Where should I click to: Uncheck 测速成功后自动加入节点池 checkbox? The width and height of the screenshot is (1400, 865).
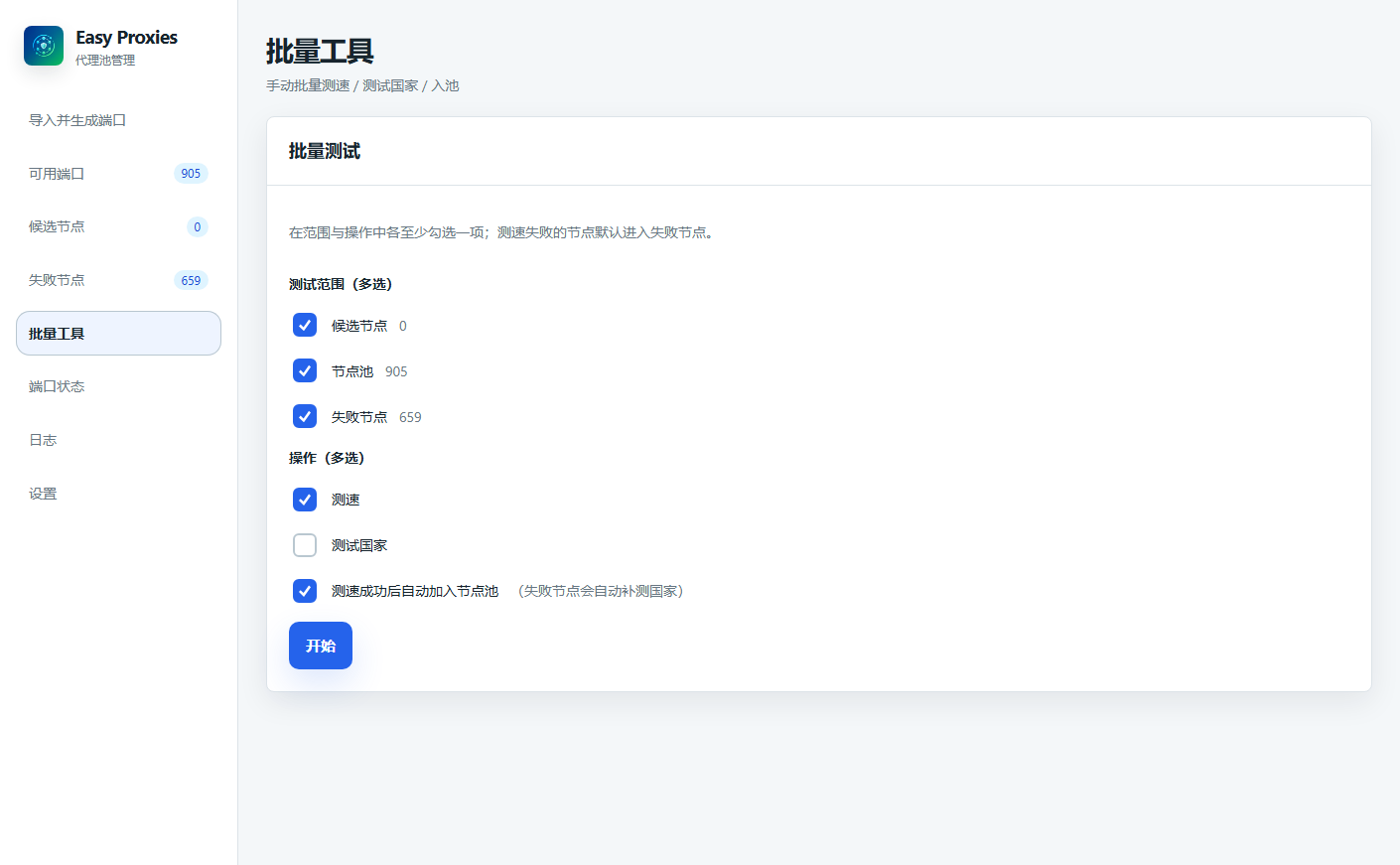click(305, 591)
